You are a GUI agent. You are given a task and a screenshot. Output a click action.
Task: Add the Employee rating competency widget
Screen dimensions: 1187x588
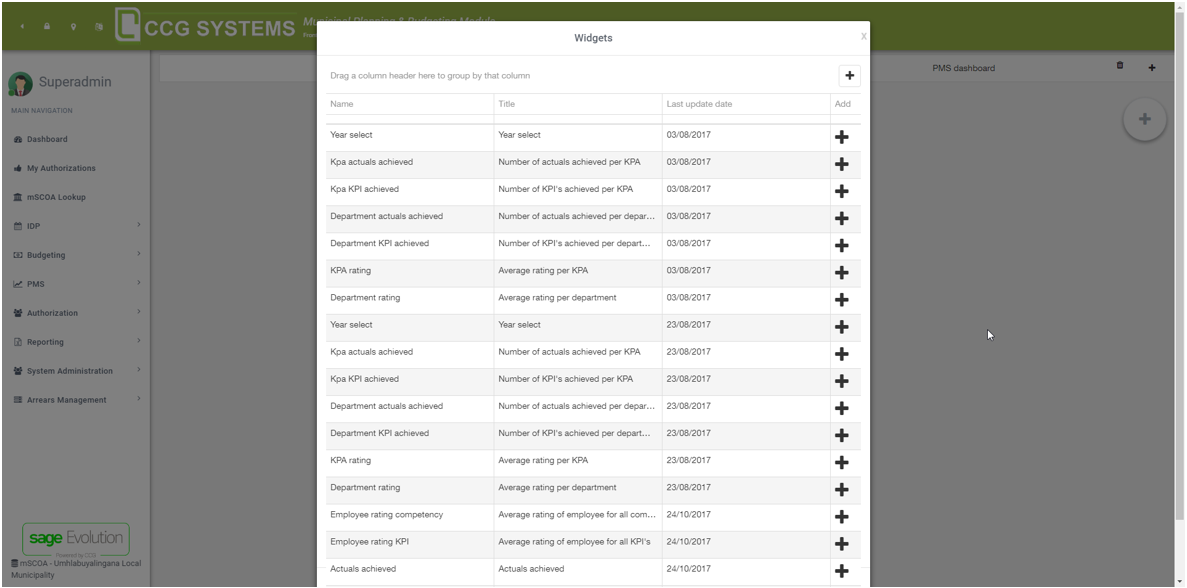pyautogui.click(x=841, y=516)
